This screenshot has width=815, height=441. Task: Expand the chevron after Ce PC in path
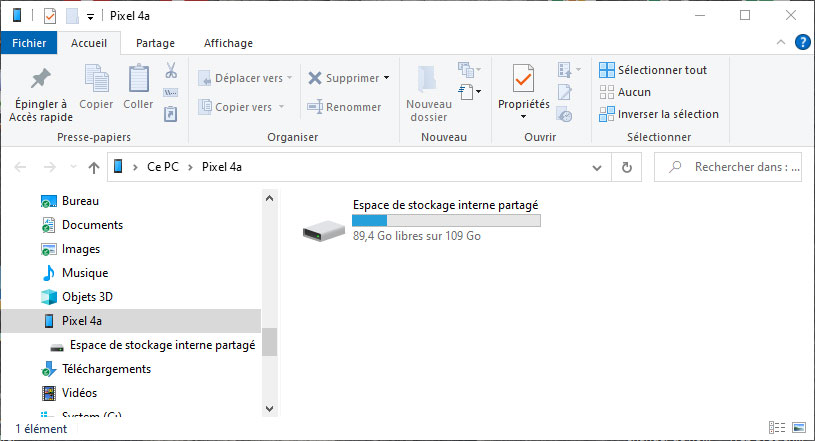pos(190,167)
